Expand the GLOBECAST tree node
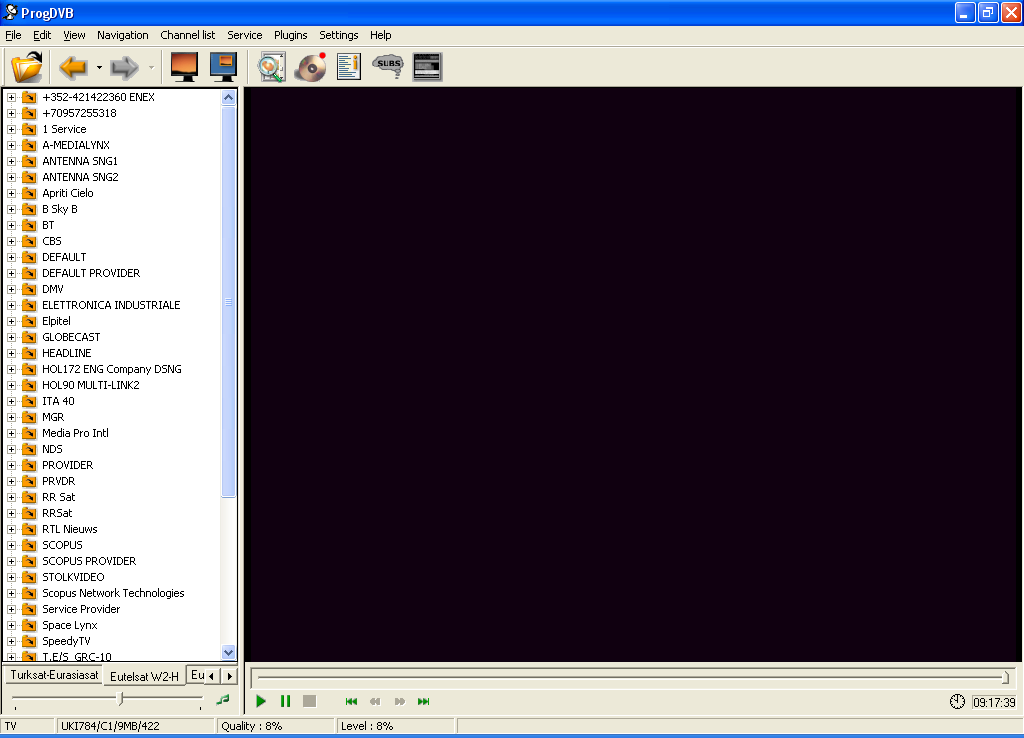The height and width of the screenshot is (738, 1024). [12, 337]
